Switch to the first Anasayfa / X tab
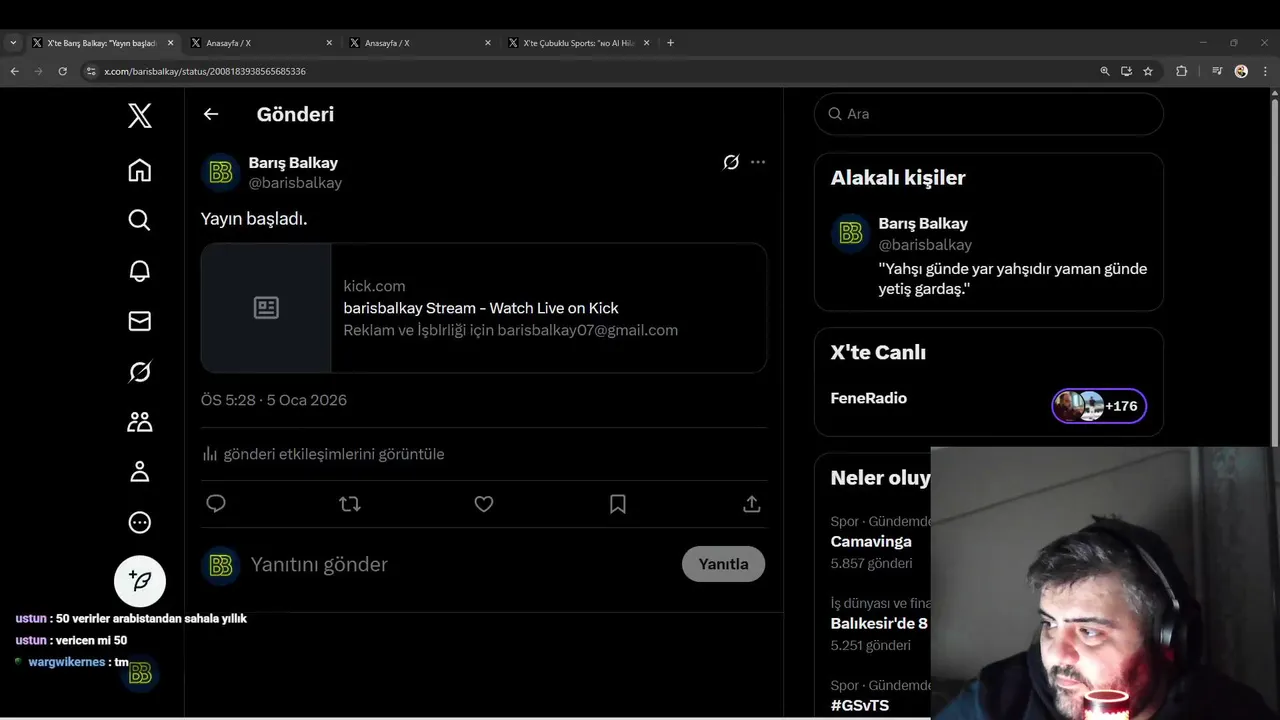 (261, 43)
